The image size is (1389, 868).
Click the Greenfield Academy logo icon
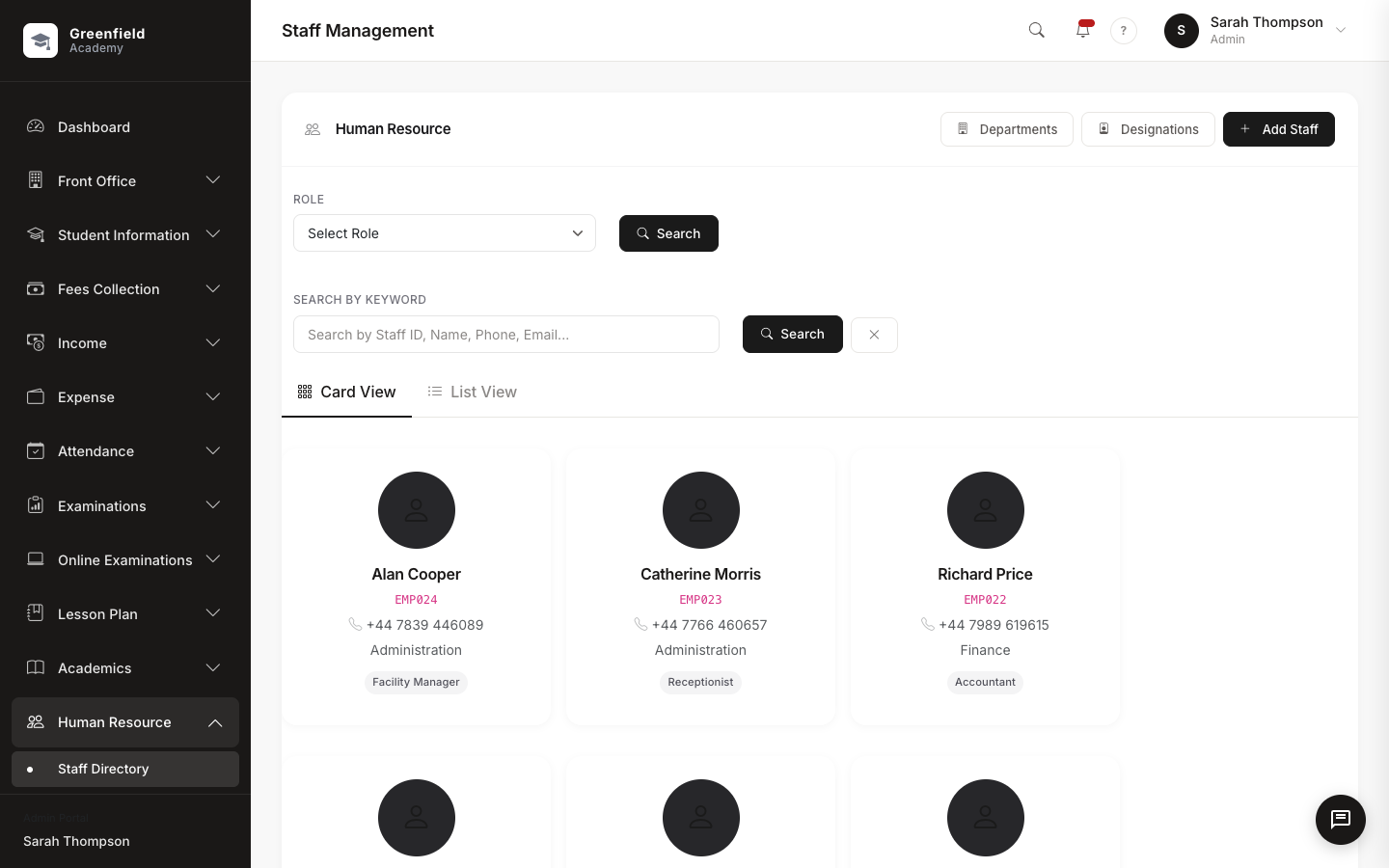(x=41, y=41)
